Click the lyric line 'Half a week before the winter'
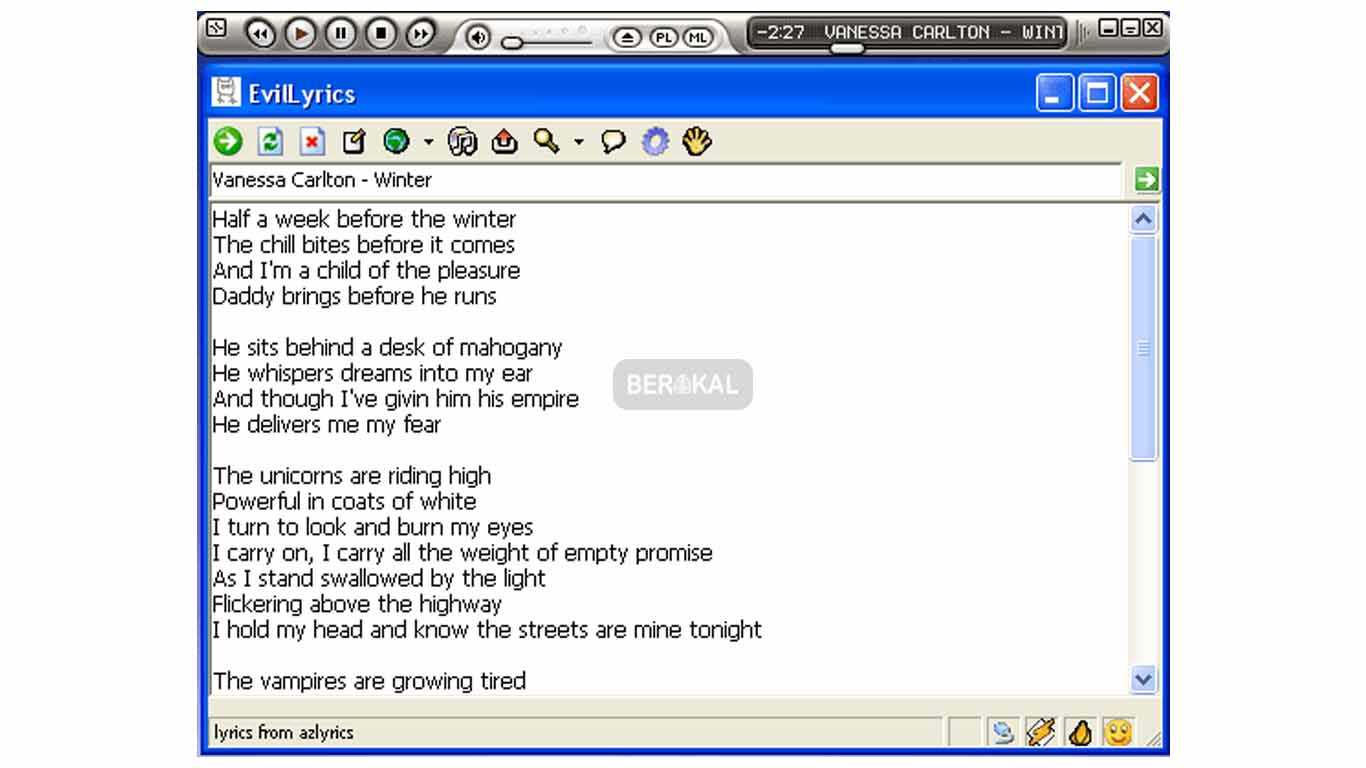 (364, 219)
